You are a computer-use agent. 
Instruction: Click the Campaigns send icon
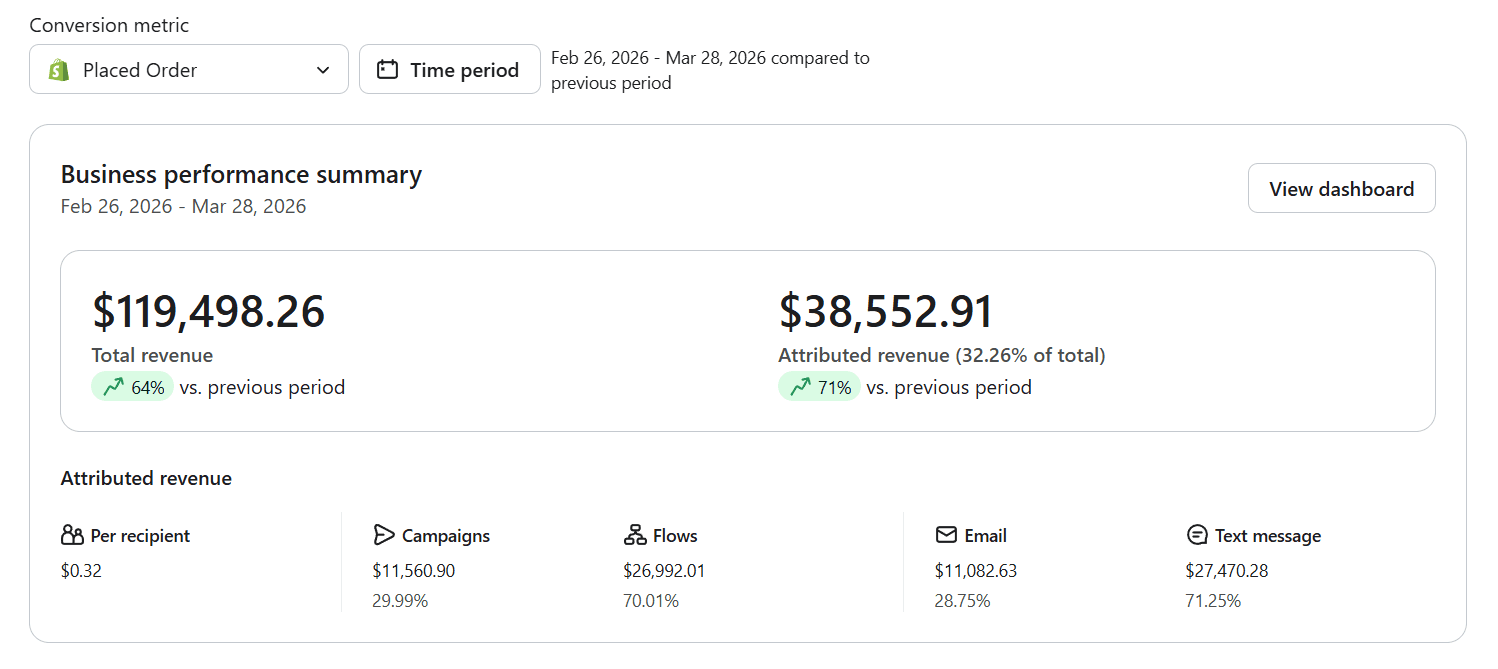[385, 535]
